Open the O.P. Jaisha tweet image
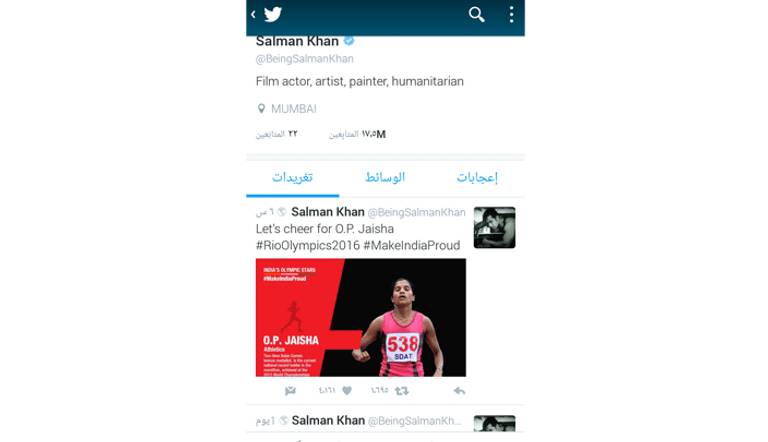This screenshot has height=442, width=768. 361,318
